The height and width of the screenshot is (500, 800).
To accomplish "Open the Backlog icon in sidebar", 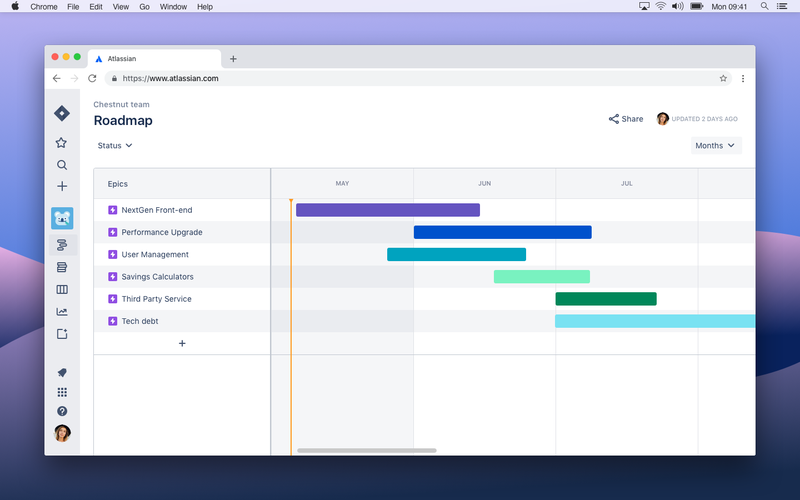I will point(62,267).
